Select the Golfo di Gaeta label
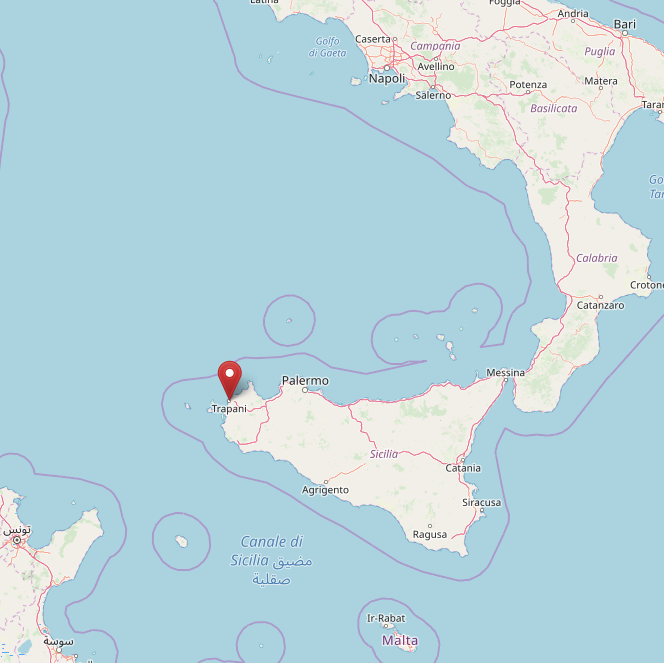Image resolution: width=664 pixels, height=663 pixels. coord(327,47)
